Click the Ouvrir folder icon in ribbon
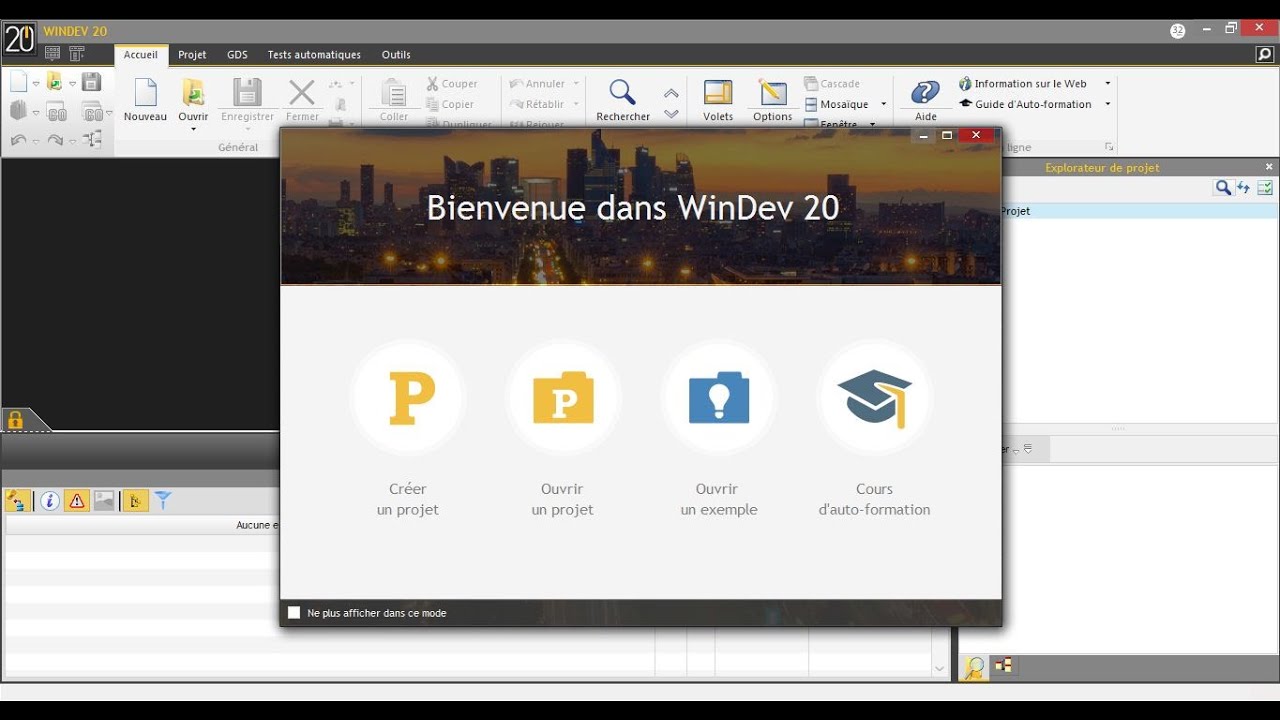The width and height of the screenshot is (1280, 720). [x=193, y=92]
